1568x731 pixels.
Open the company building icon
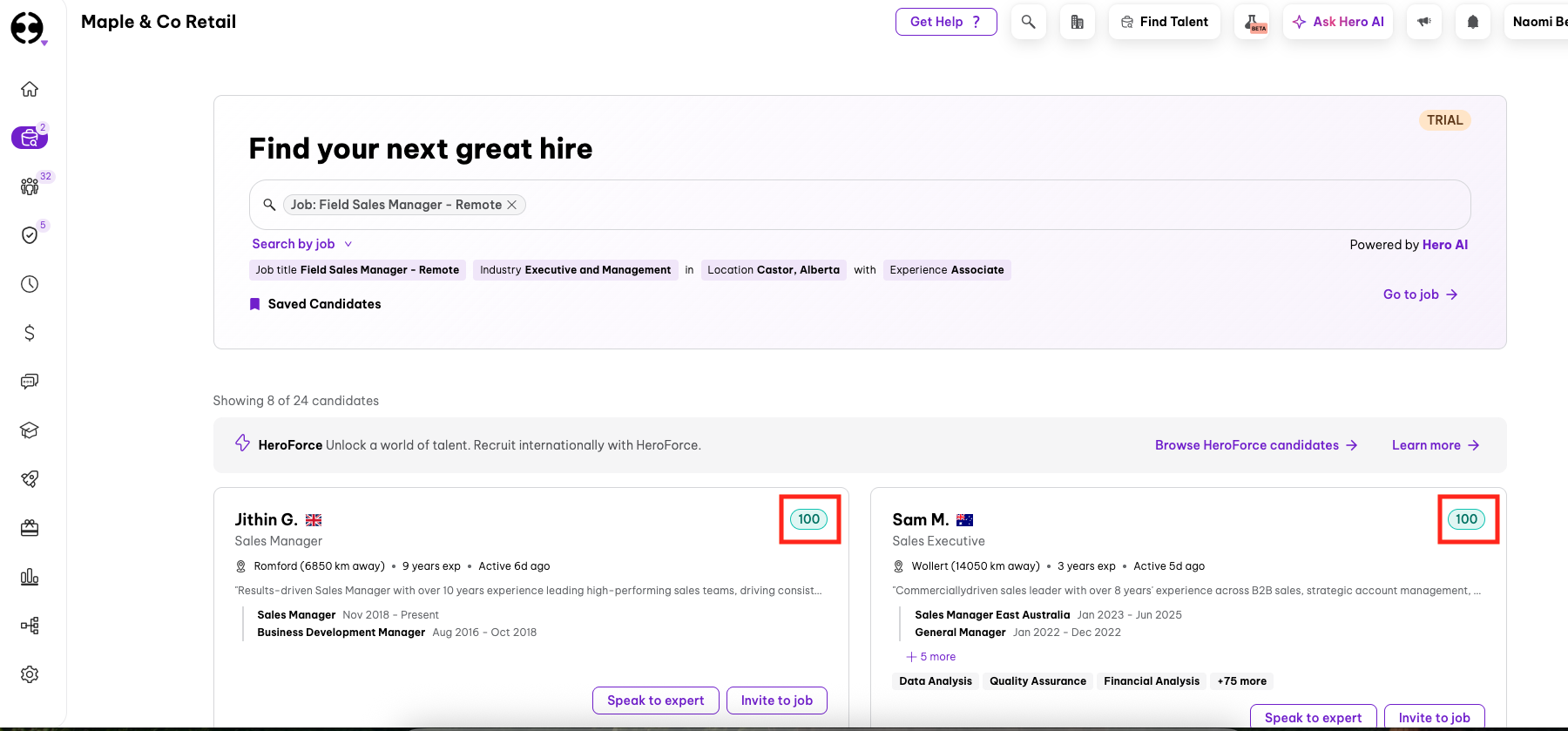[1078, 22]
